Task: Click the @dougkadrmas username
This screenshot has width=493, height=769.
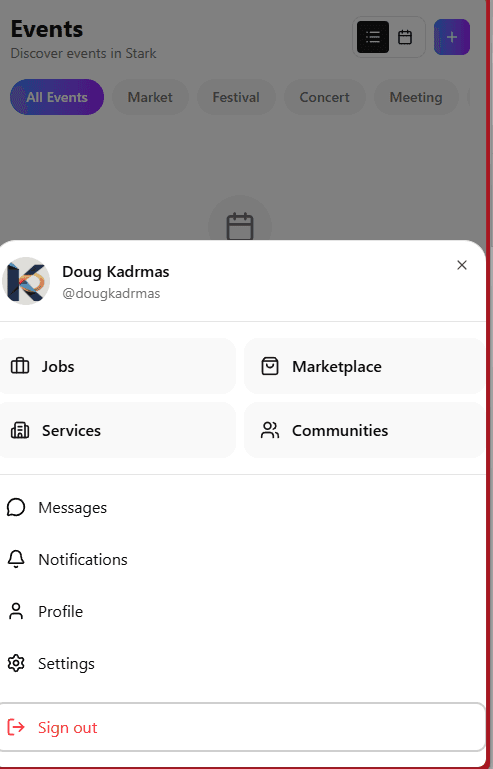Action: coord(111,293)
